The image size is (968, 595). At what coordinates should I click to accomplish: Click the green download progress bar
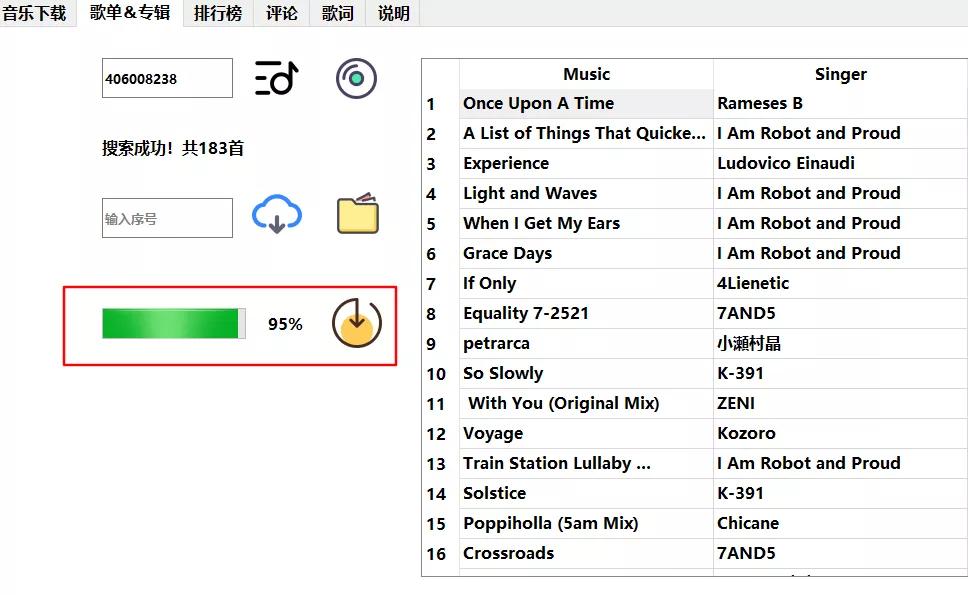click(173, 323)
